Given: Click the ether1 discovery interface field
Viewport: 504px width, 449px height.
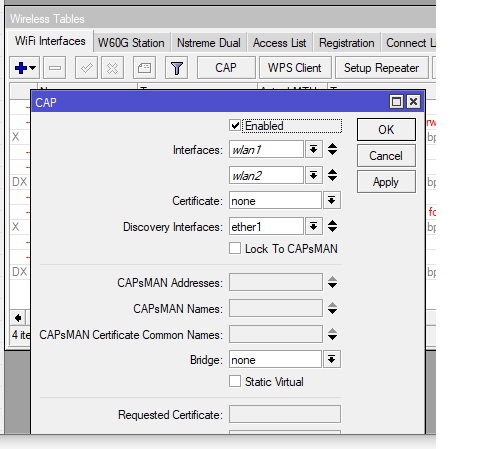Looking at the screenshot, I should click(x=266, y=226).
